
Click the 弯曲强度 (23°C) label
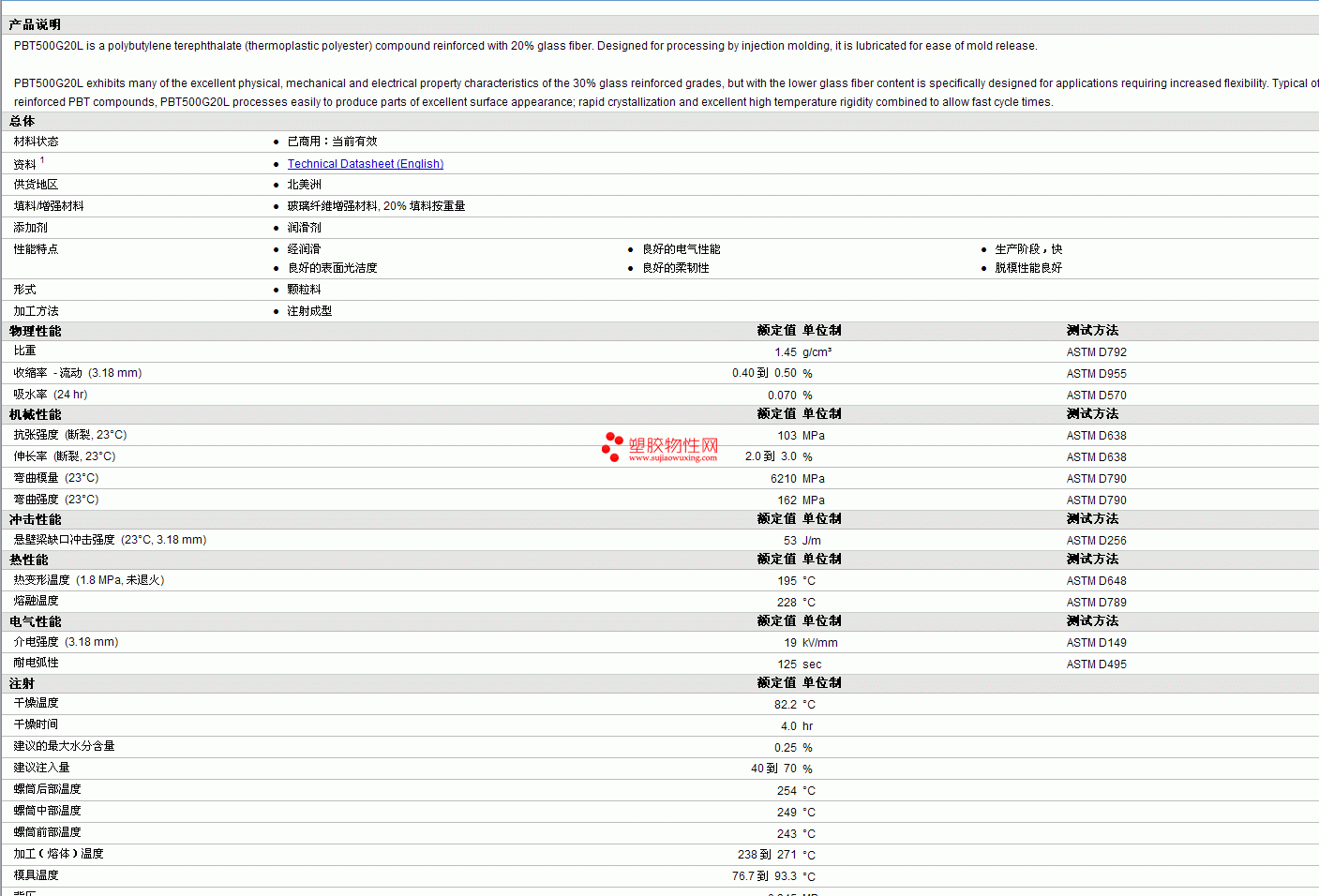(x=56, y=500)
